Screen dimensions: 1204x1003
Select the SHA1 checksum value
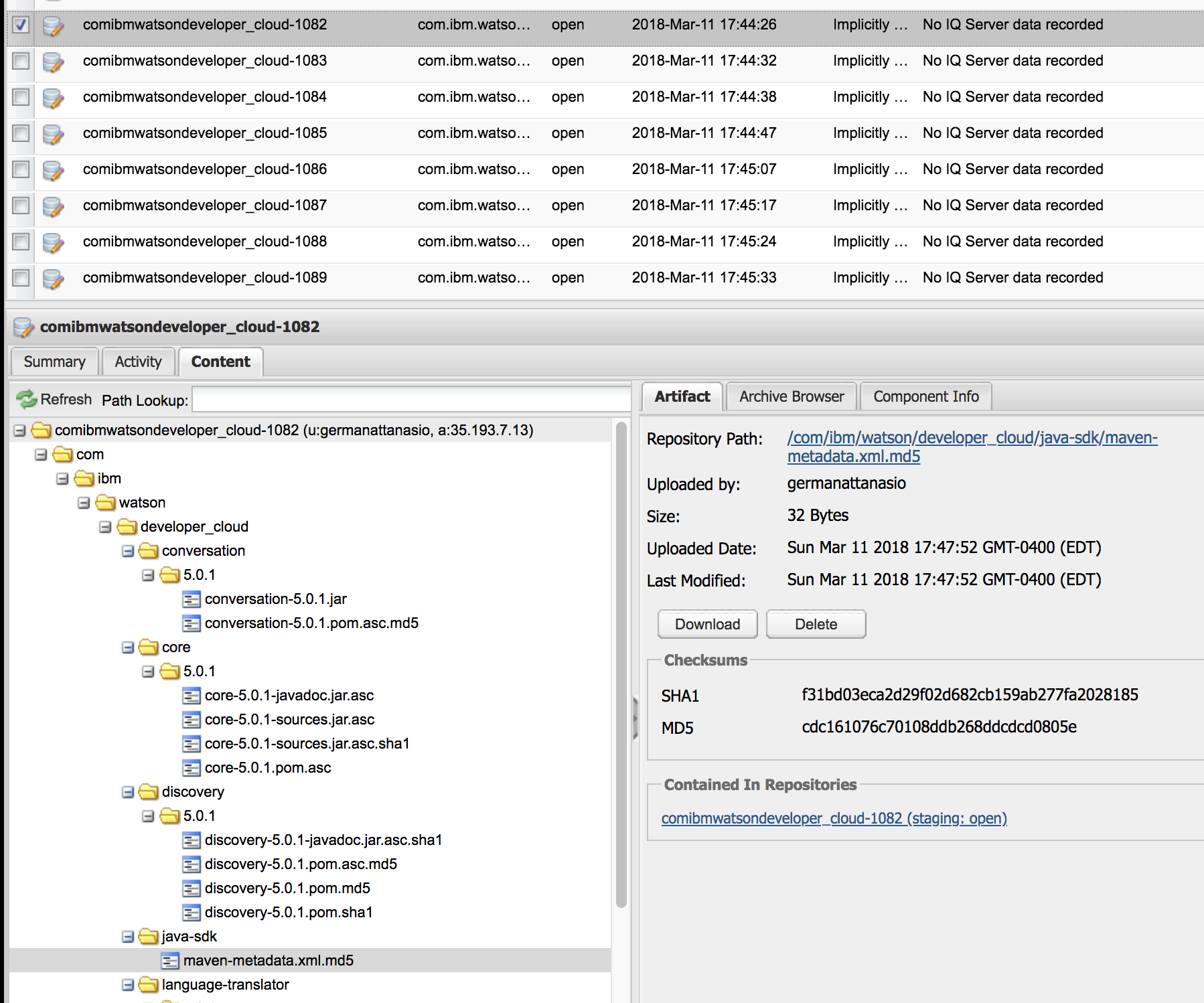tap(970, 695)
